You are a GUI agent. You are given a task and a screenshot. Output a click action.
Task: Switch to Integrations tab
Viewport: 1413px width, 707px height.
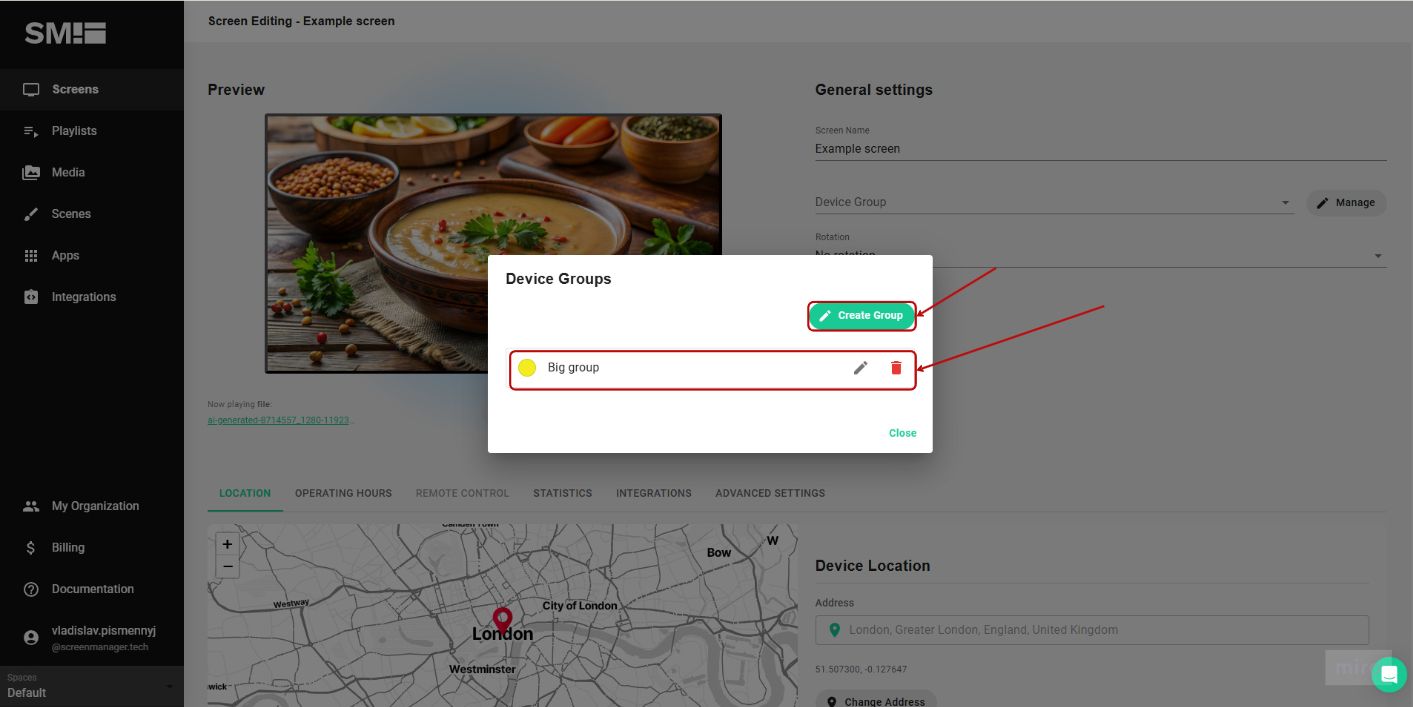click(x=654, y=493)
